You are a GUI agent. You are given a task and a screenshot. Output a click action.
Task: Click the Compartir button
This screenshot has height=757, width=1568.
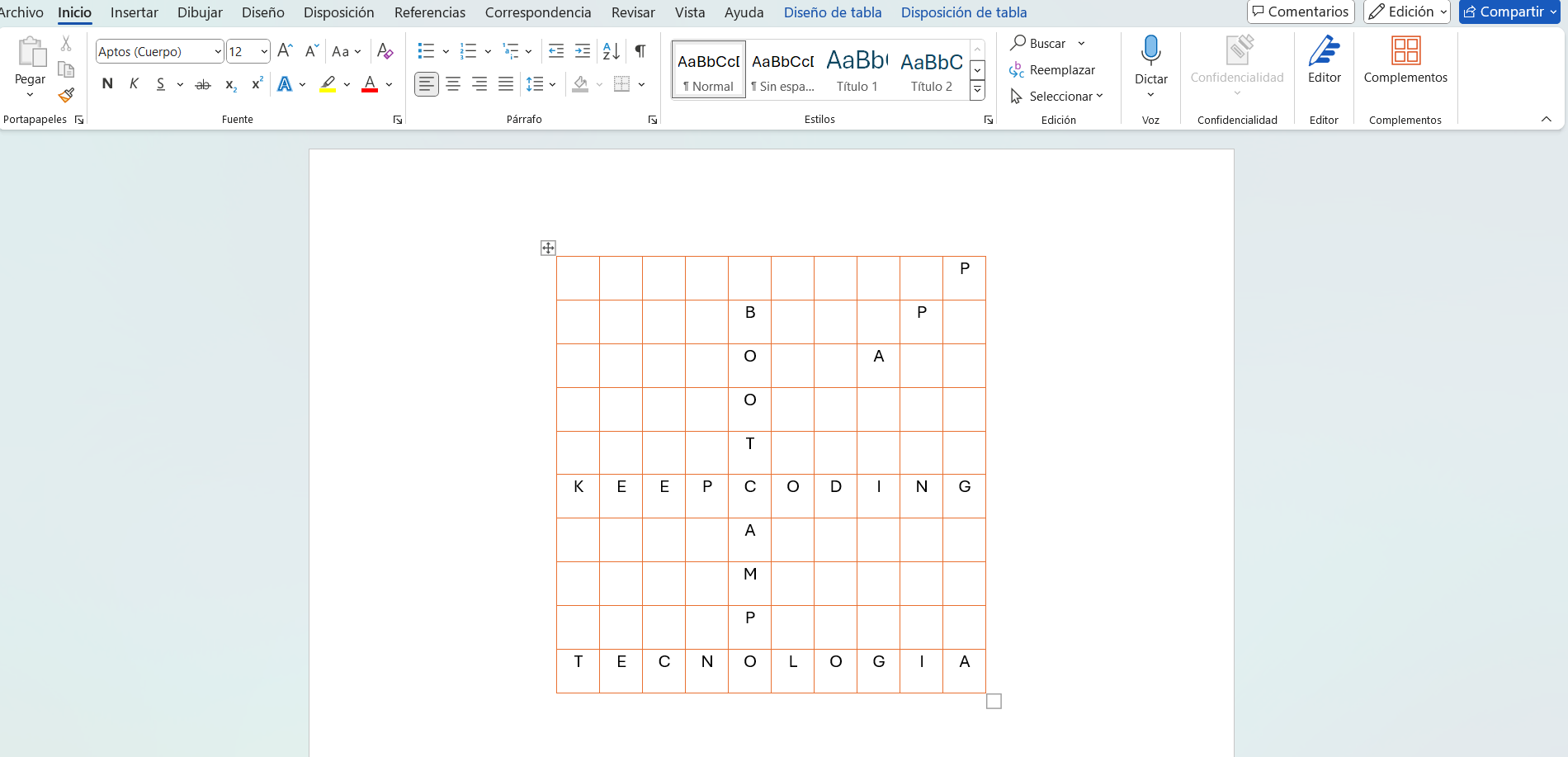(x=1508, y=12)
